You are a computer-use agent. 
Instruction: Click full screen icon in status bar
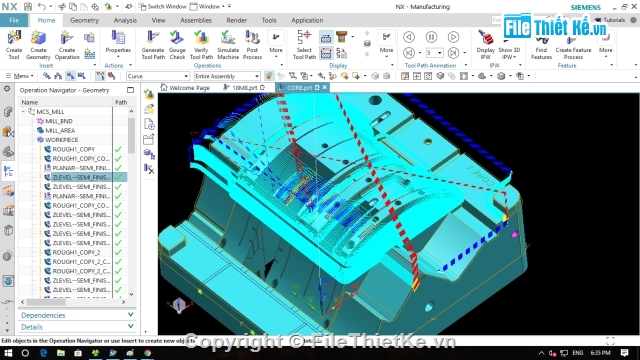click(x=610, y=340)
